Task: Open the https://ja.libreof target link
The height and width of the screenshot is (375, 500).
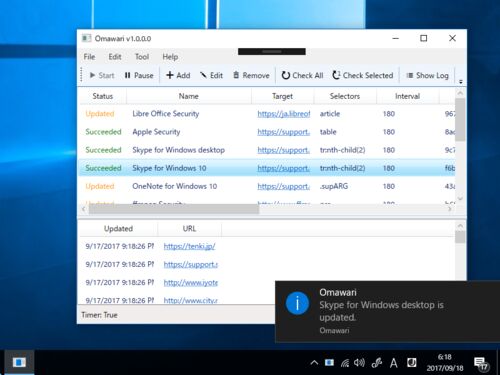Action: (284, 114)
